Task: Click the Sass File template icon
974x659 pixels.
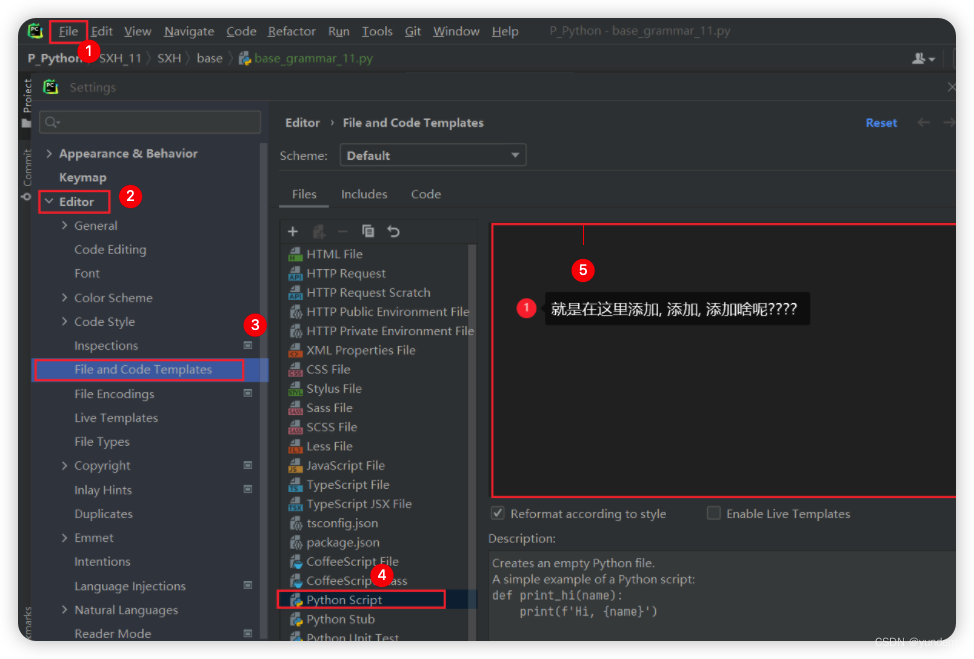Action: 295,408
